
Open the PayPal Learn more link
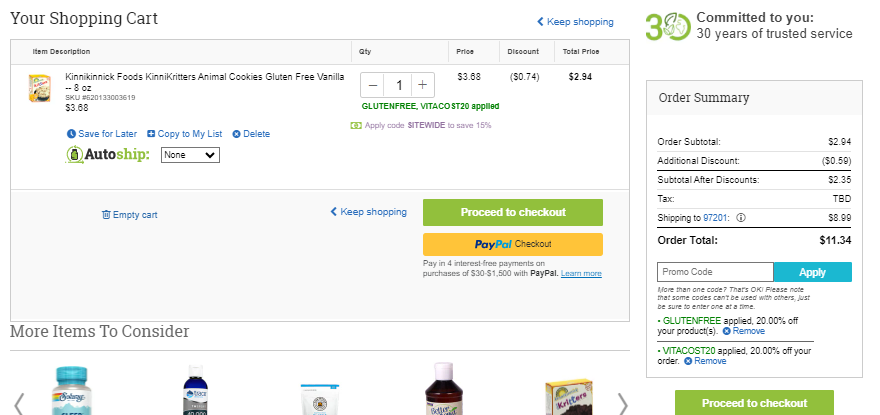click(581, 273)
